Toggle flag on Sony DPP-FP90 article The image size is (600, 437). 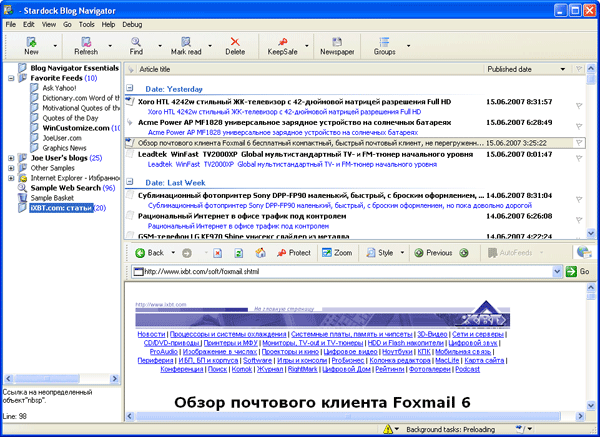[579, 199]
